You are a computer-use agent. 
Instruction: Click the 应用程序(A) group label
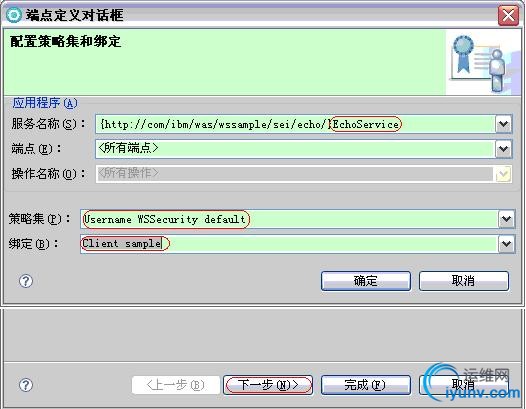click(45, 103)
